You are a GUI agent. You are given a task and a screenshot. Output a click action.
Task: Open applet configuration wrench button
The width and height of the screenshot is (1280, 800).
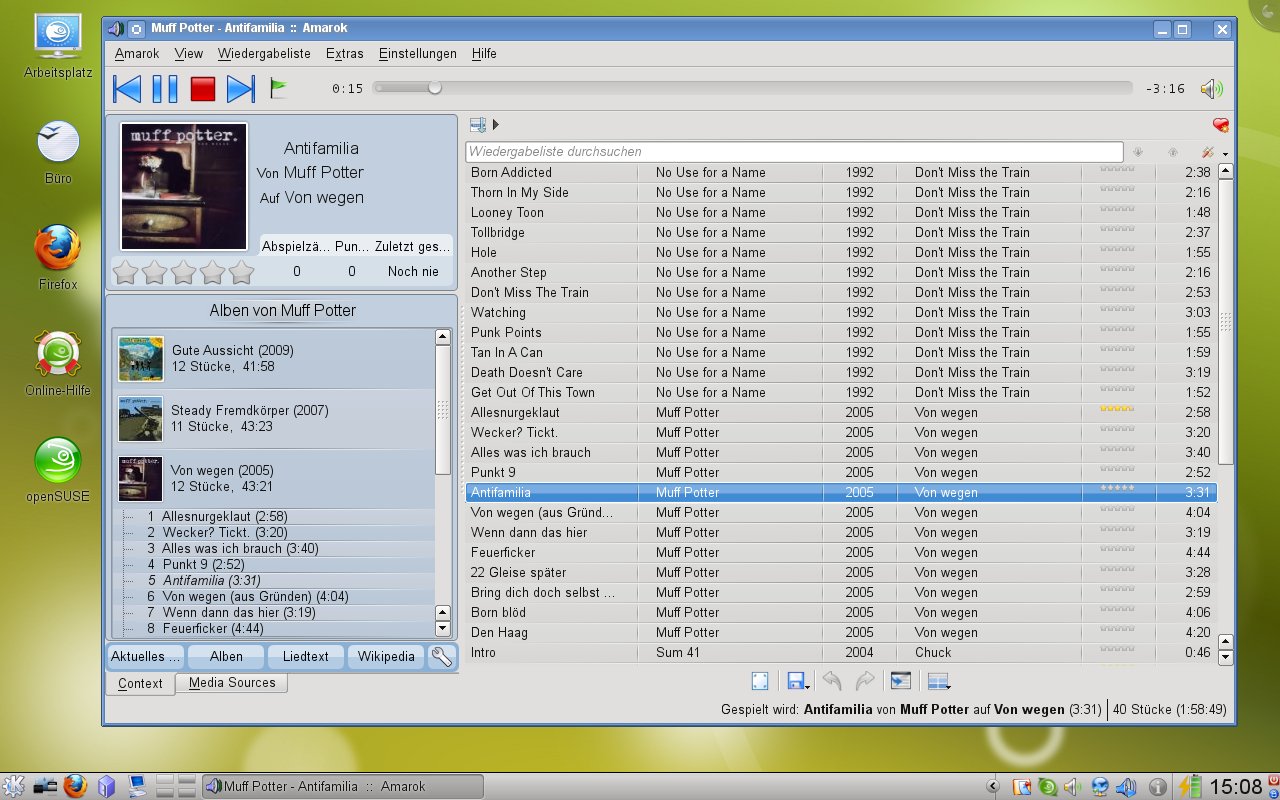(442, 657)
